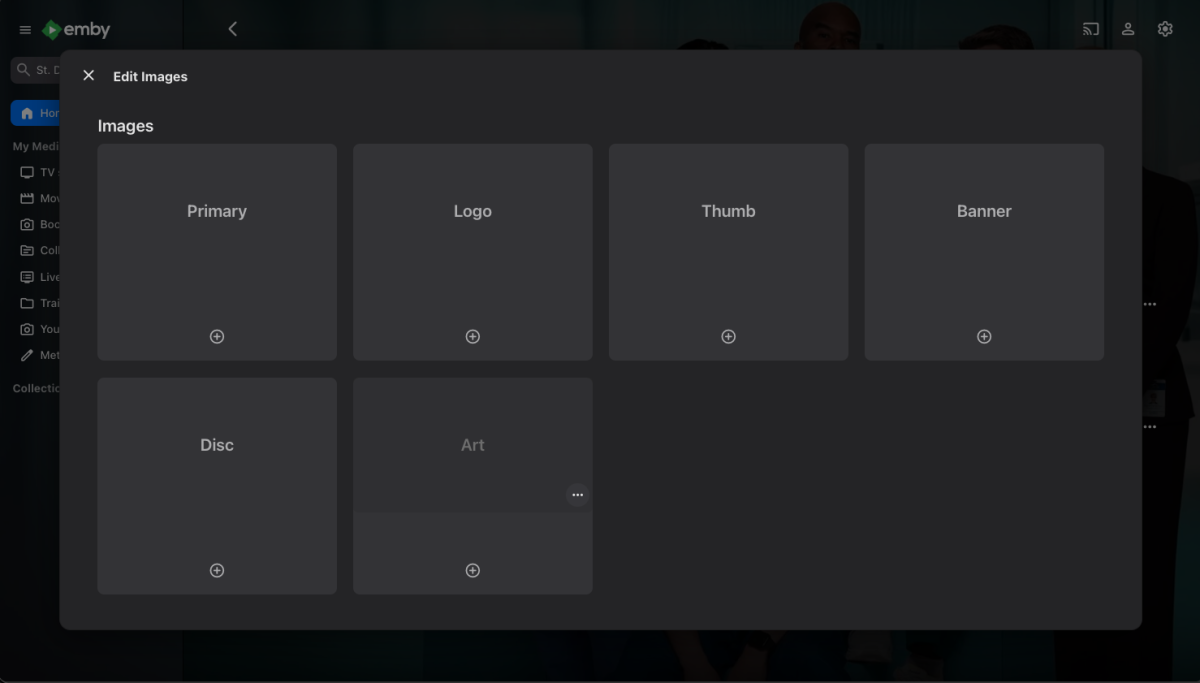1200x683 pixels.
Task: Click the camera icon beside You
Action: pos(27,329)
